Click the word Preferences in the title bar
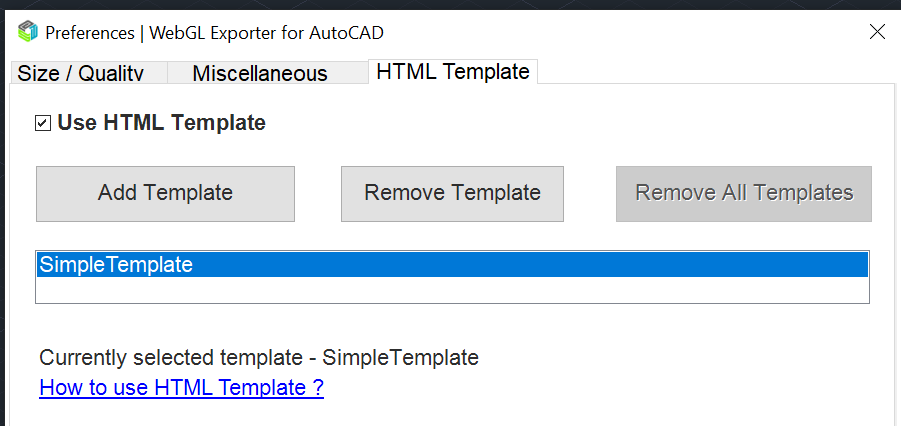The height and width of the screenshot is (426, 901). (90, 32)
